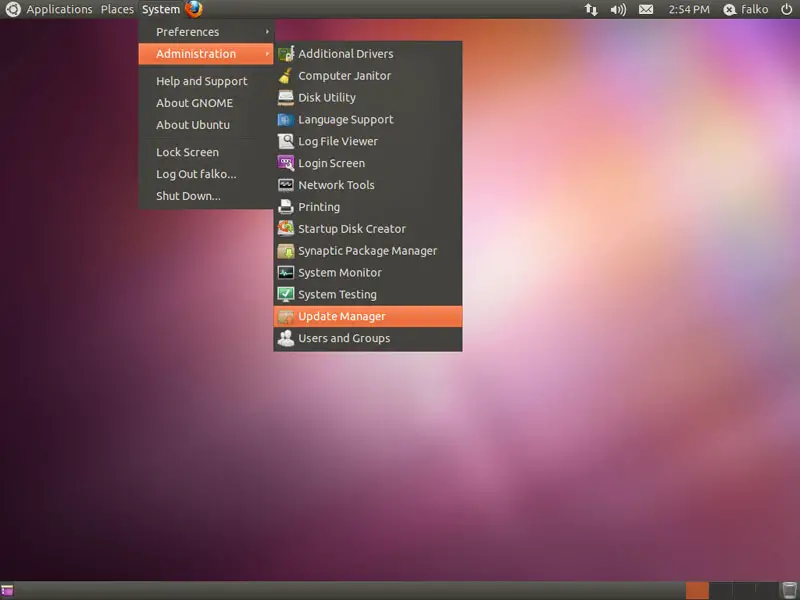Open Login Screen settings
The width and height of the screenshot is (800, 600).
coord(368,163)
